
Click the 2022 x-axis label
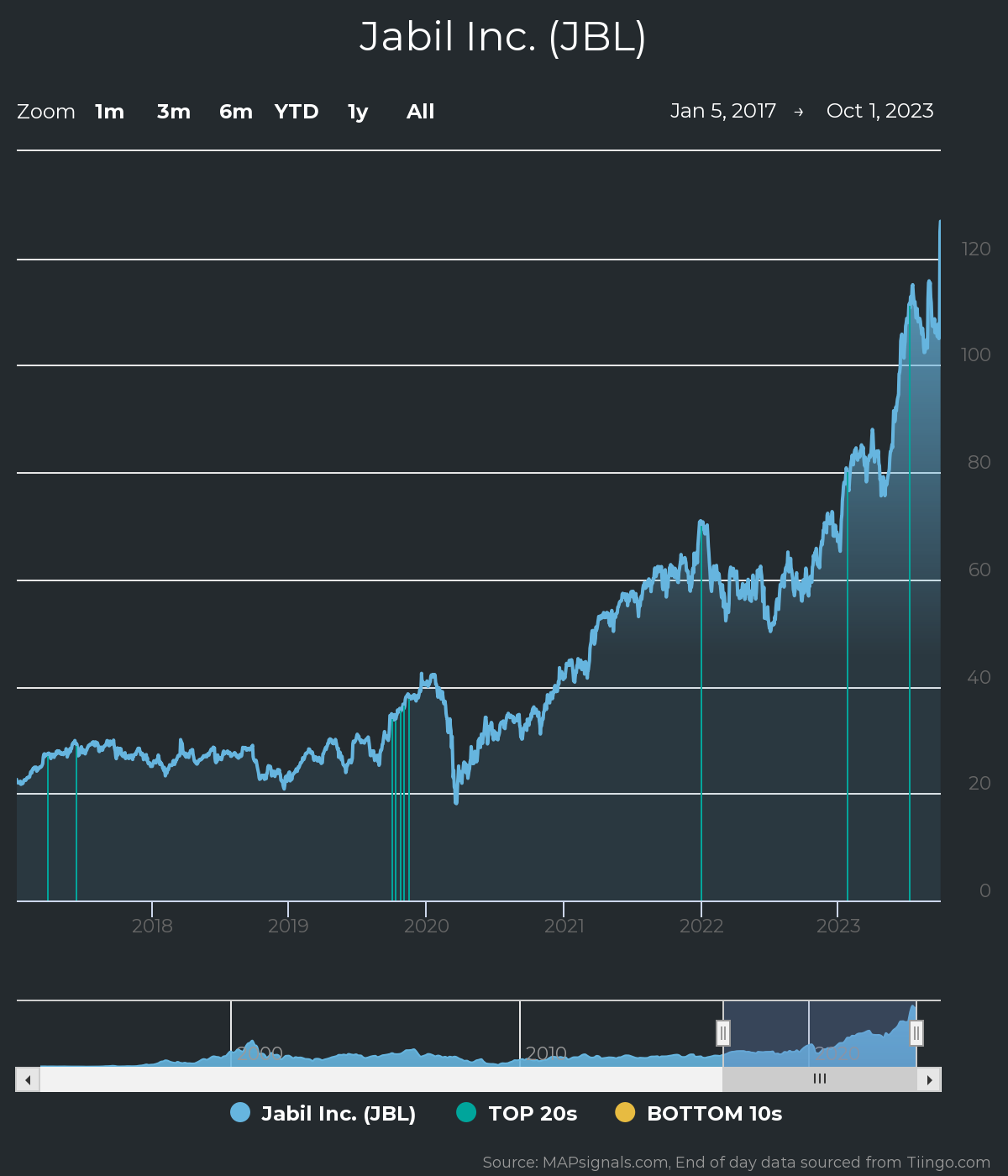pos(701,926)
